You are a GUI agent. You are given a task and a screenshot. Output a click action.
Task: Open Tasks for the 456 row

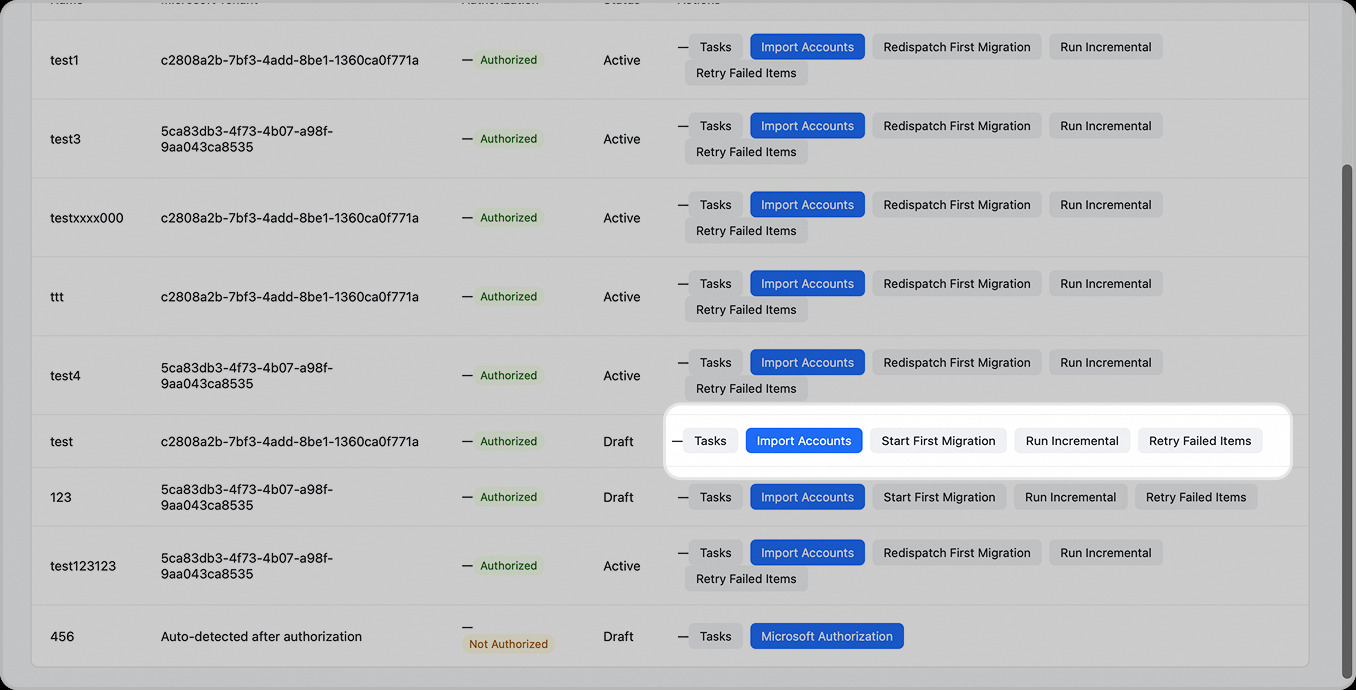click(x=715, y=636)
